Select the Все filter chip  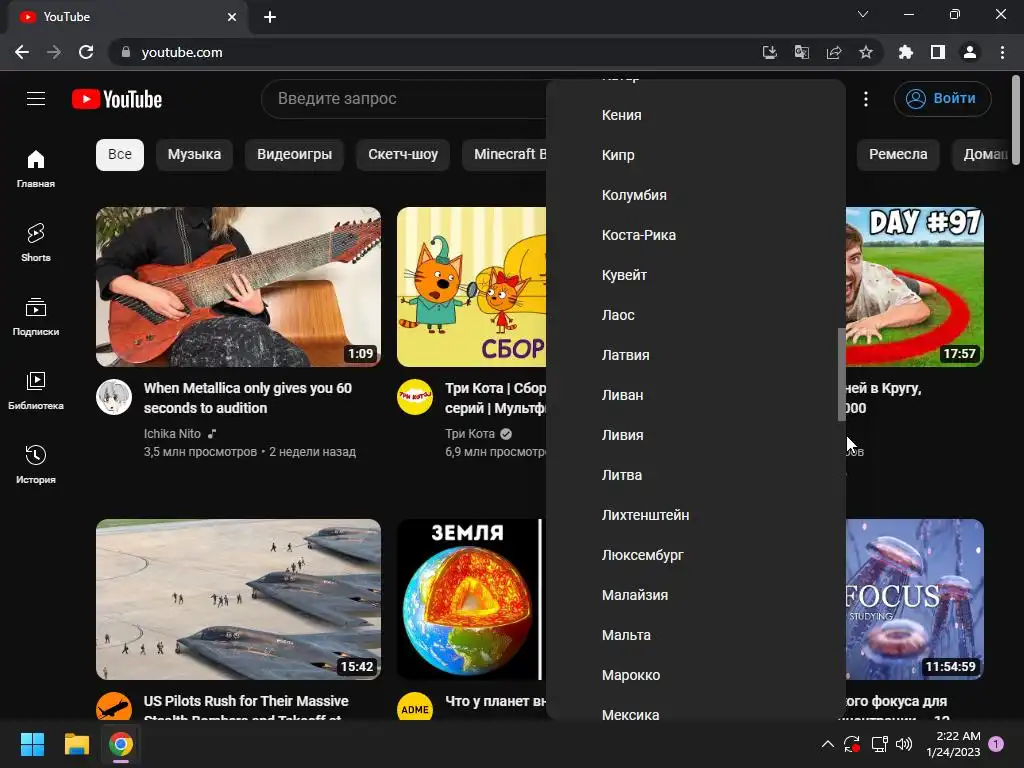pyautogui.click(x=120, y=154)
